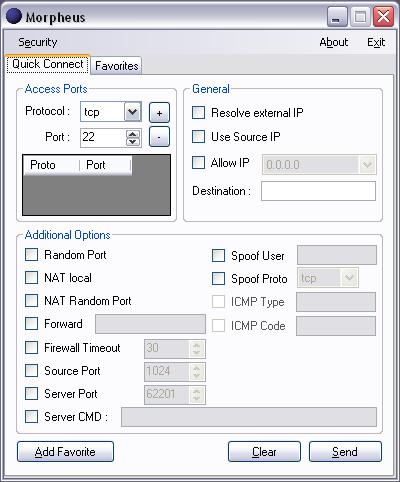Toggle the Allow IP checkbox
Viewport: 400px width, 482px height.
click(198, 163)
